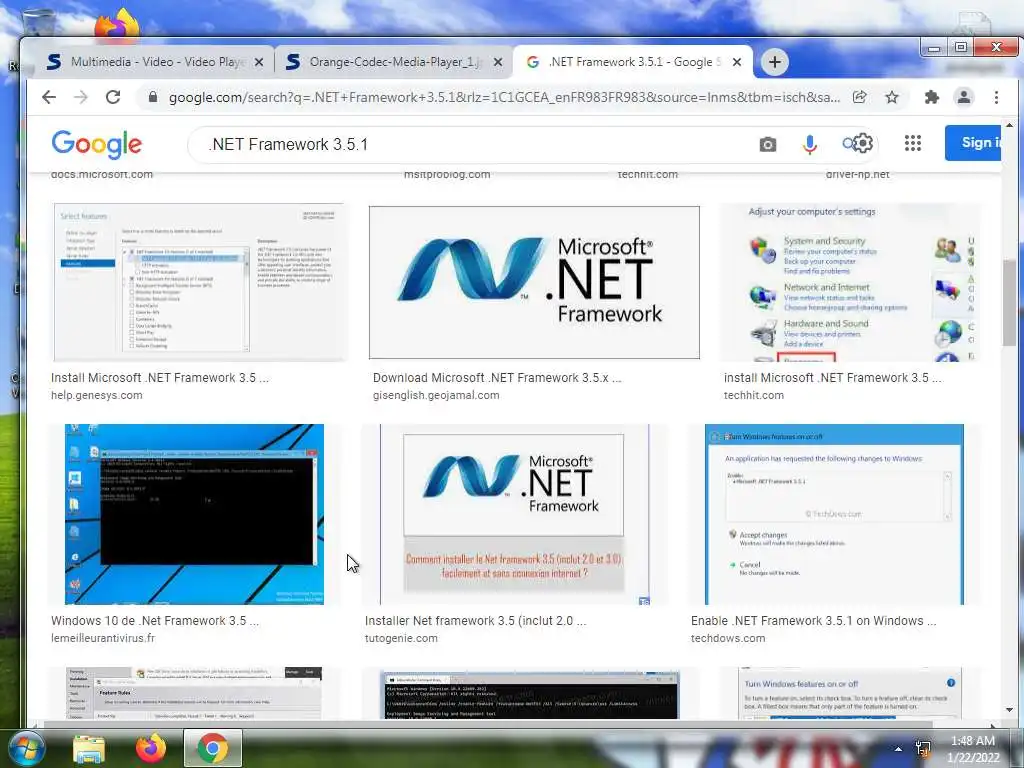This screenshot has width=1024, height=768.
Task: Open Windows Explorer from the taskbar
Action: [89, 748]
